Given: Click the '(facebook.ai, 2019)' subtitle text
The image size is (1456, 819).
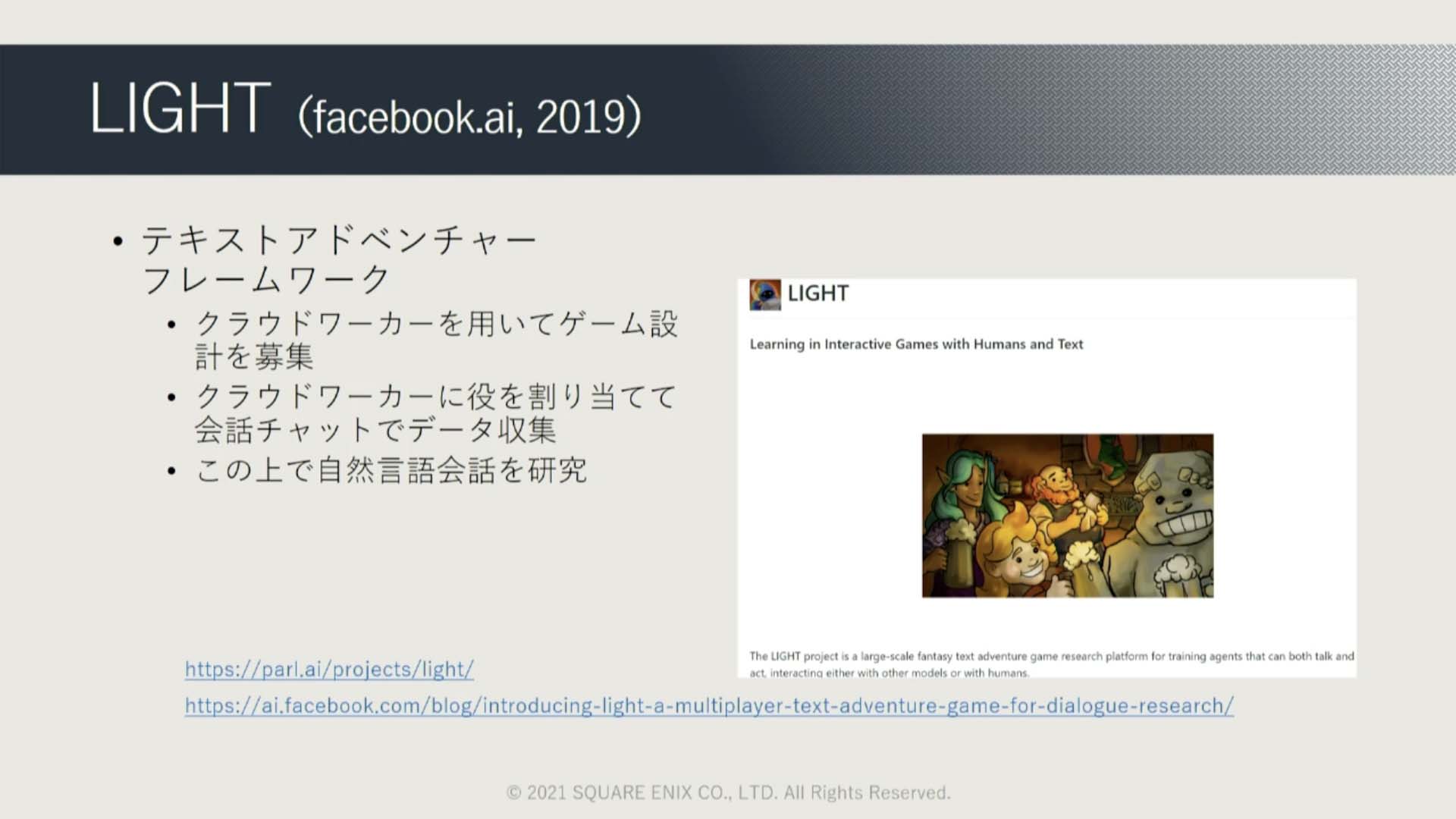Looking at the screenshot, I should tap(469, 117).
